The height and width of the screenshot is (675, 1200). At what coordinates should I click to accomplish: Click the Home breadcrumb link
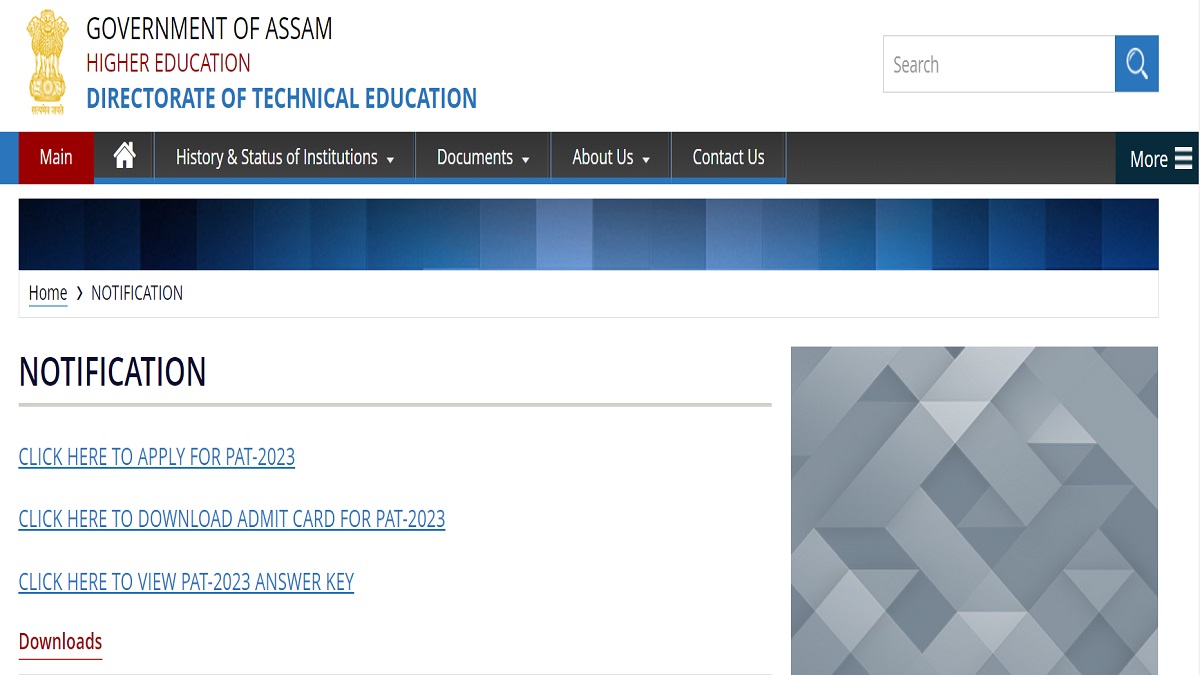tap(48, 293)
